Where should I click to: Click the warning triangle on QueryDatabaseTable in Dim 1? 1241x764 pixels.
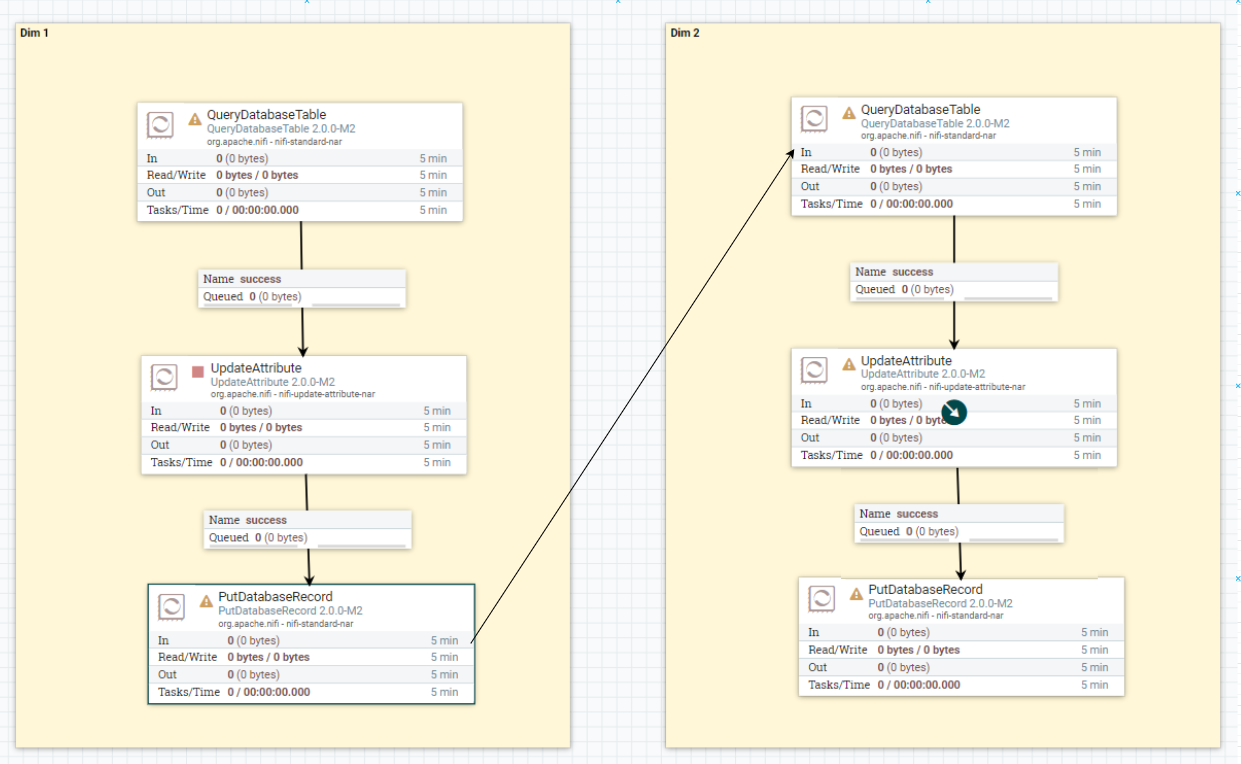[194, 118]
